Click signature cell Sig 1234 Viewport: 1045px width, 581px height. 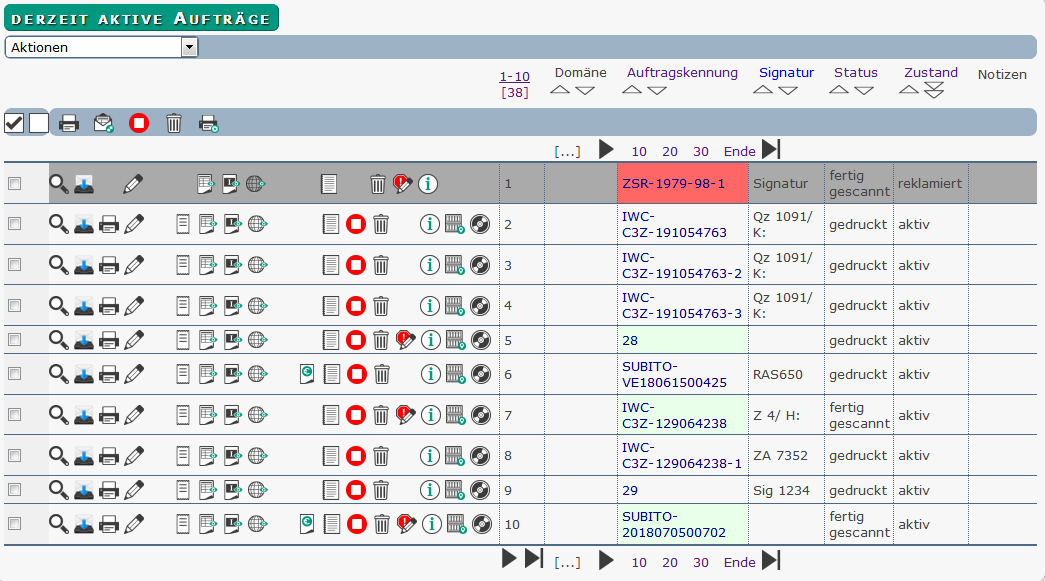coord(781,490)
